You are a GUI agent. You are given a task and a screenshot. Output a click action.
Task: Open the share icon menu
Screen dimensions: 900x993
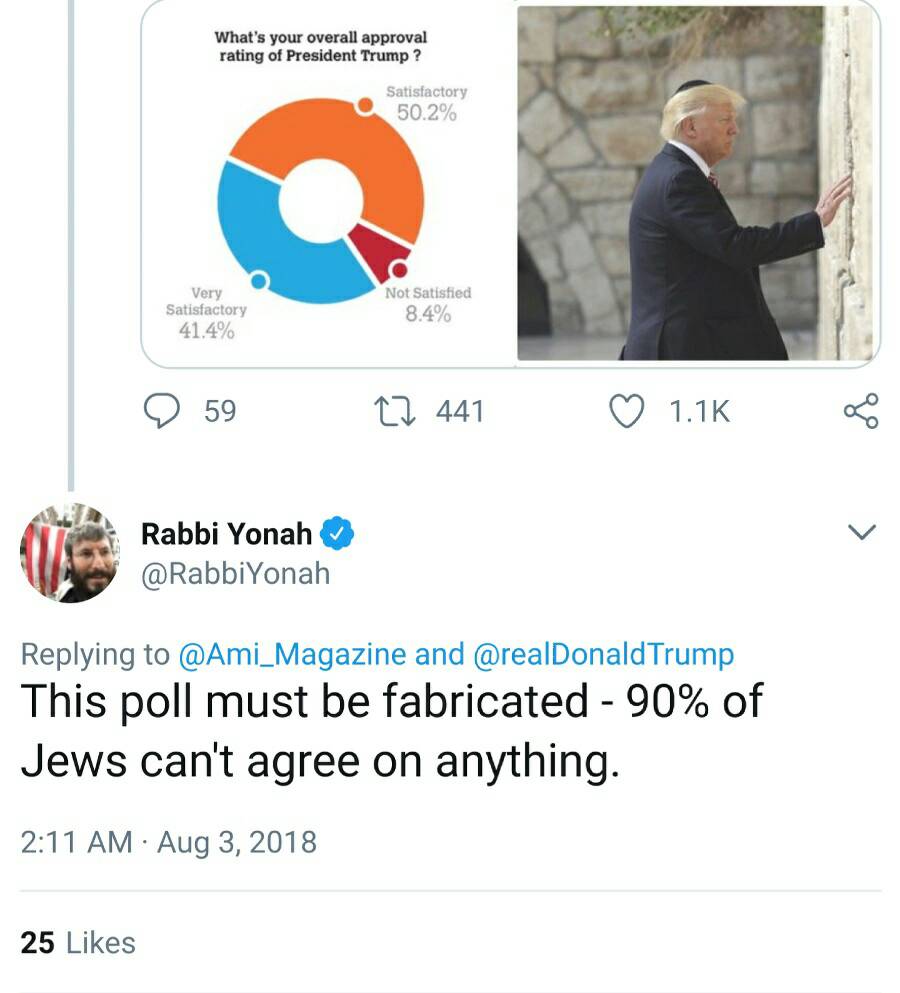[x=860, y=411]
